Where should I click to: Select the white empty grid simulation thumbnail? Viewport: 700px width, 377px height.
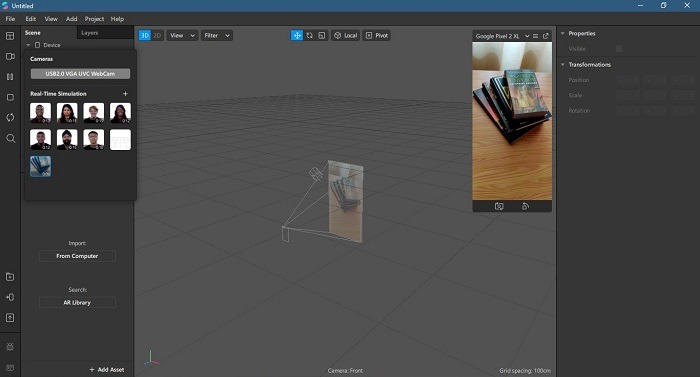[x=121, y=140]
